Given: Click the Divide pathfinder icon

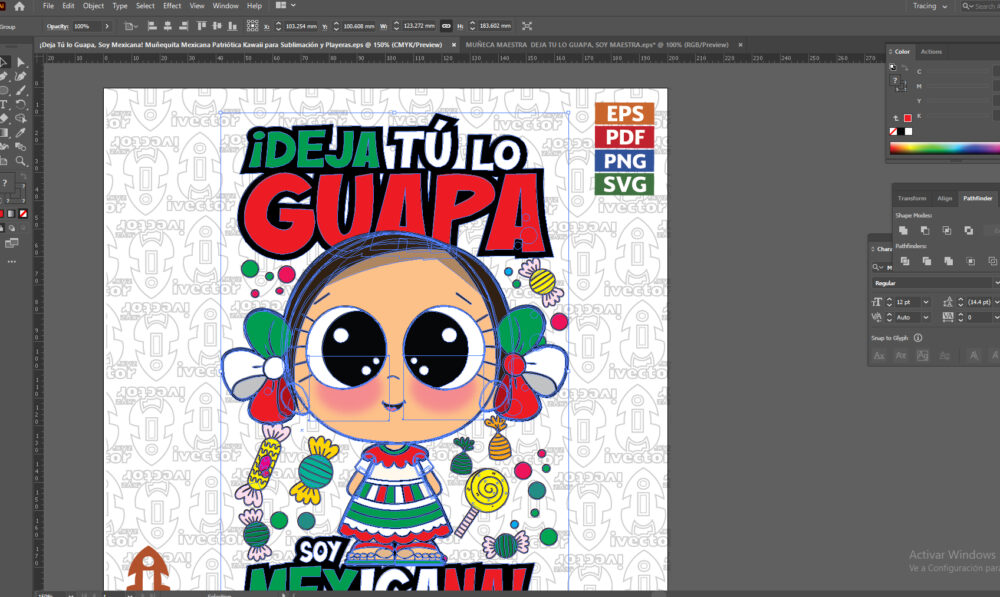Looking at the screenshot, I should point(905,261).
